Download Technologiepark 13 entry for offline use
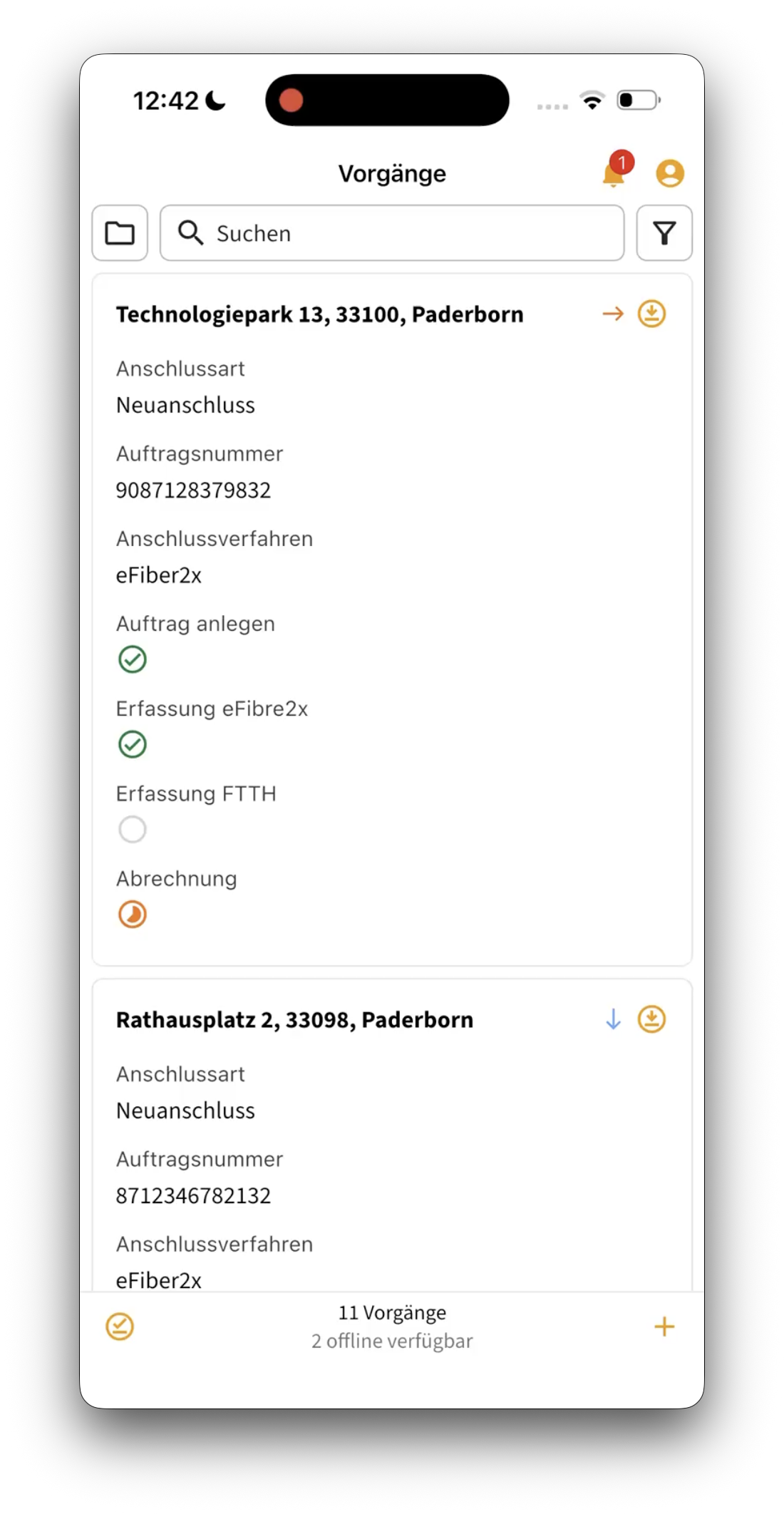Viewport: 784px width, 1514px height. [651, 314]
